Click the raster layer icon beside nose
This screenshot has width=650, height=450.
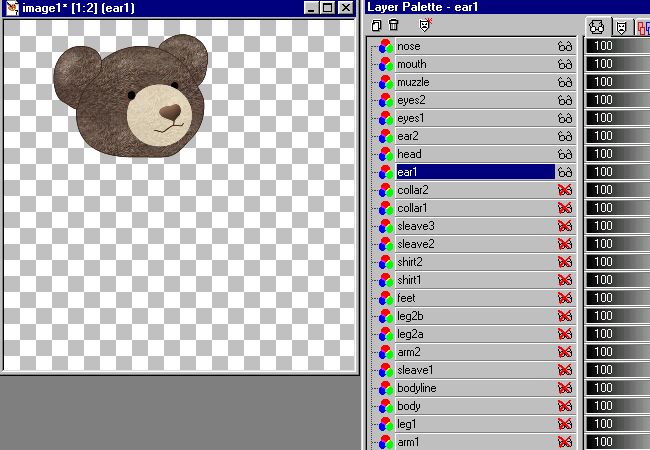click(384, 46)
